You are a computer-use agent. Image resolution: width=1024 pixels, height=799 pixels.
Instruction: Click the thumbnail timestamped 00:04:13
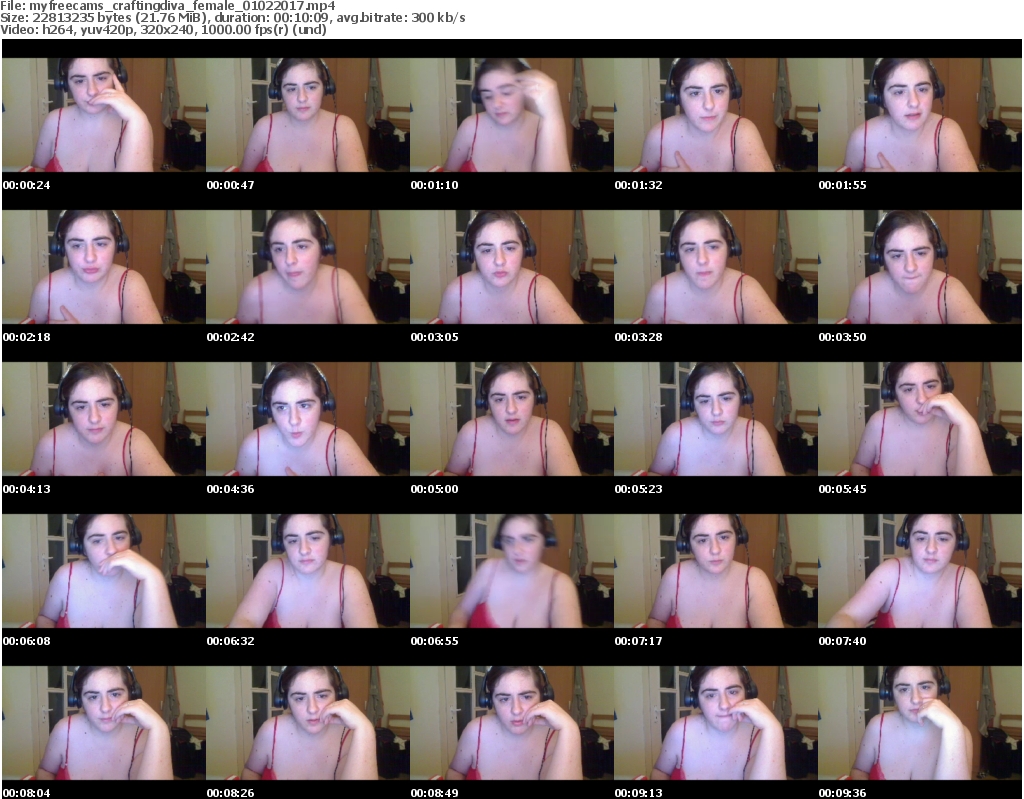(x=104, y=419)
